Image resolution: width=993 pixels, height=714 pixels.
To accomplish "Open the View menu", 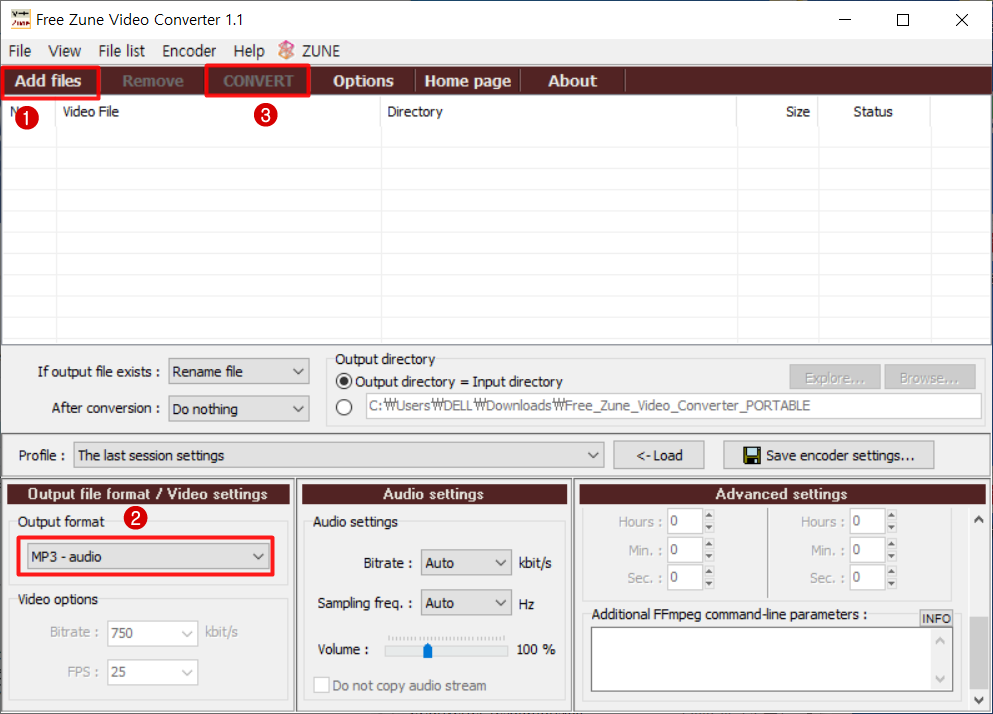I will coord(65,51).
